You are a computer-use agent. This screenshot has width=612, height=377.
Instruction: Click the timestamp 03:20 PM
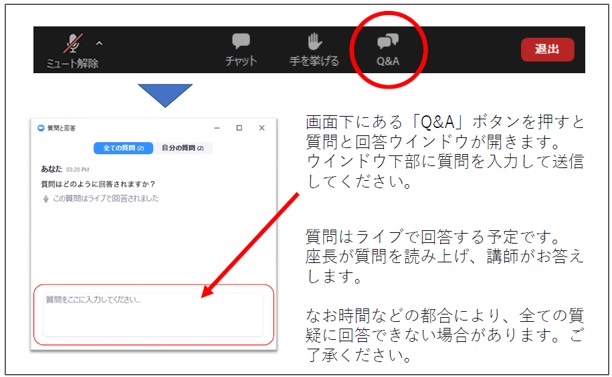[77, 170]
